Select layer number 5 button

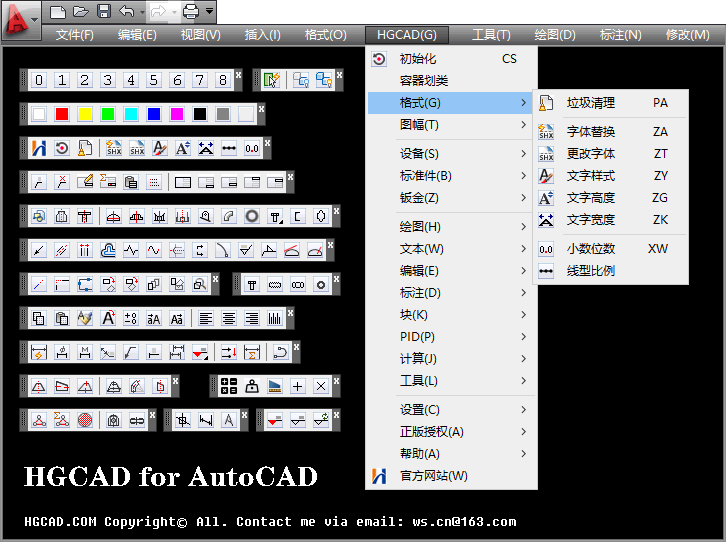click(x=154, y=80)
